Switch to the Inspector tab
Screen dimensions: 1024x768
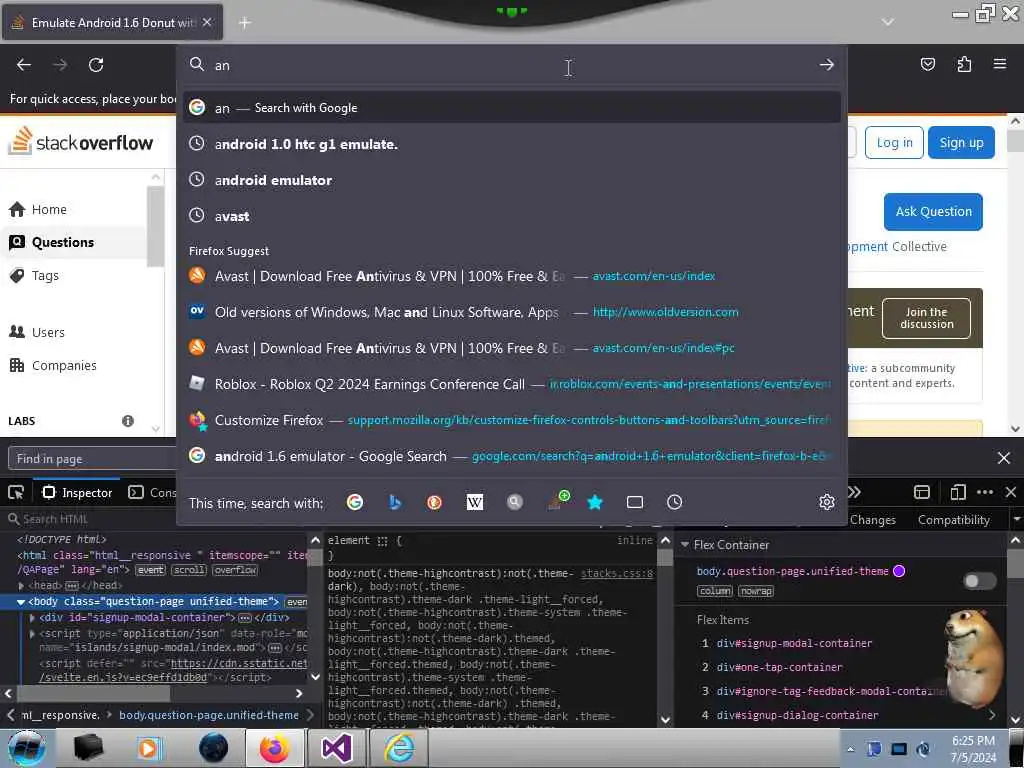(78, 492)
